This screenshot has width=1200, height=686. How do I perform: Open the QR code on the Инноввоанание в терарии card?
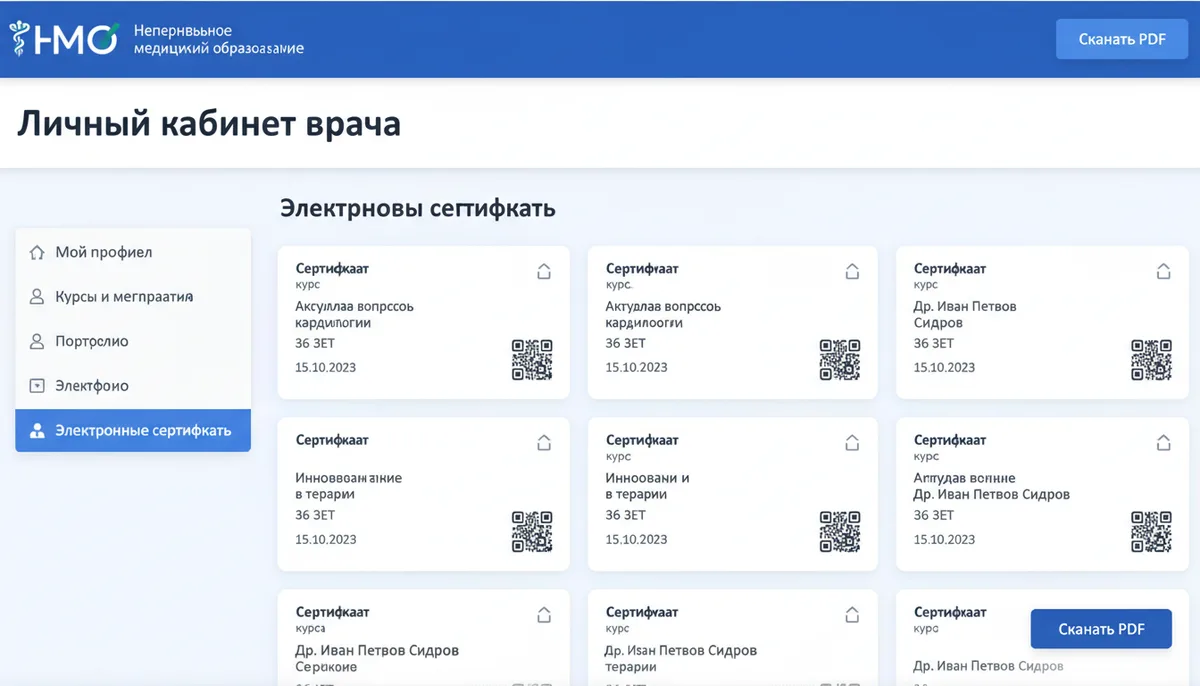coord(532,532)
